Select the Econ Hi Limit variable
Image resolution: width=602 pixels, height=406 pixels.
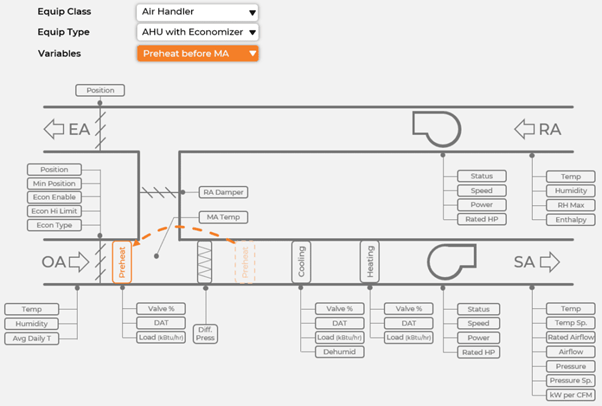pyautogui.click(x=54, y=211)
